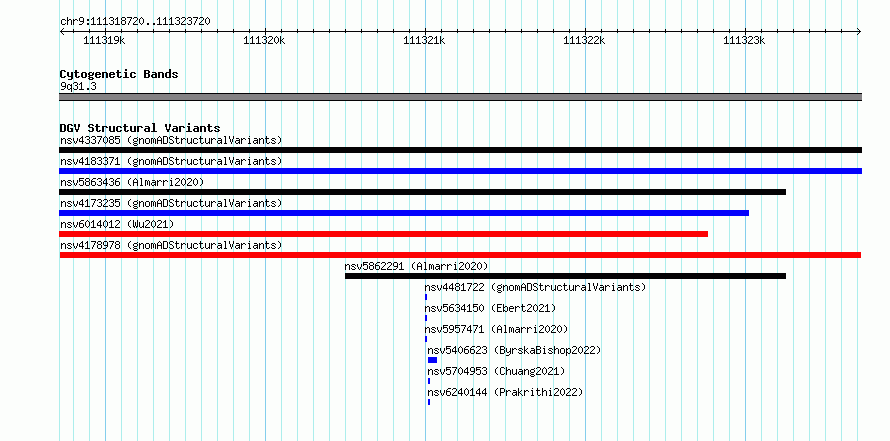Click the 111320k ruler tick label
890x441 pixels.
pos(264,40)
